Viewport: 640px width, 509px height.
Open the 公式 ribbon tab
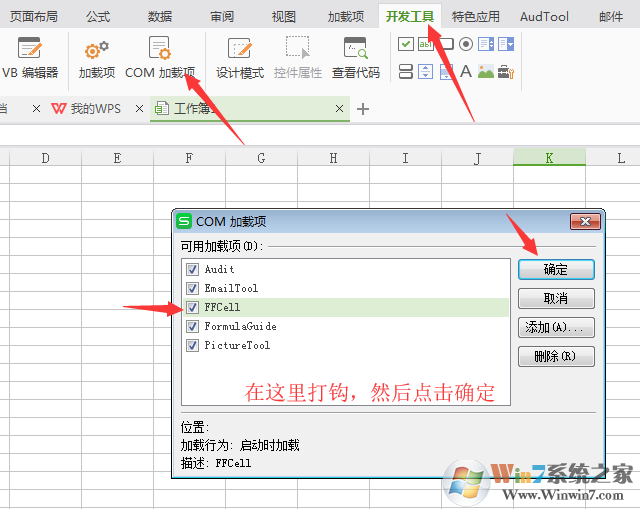tap(98, 17)
